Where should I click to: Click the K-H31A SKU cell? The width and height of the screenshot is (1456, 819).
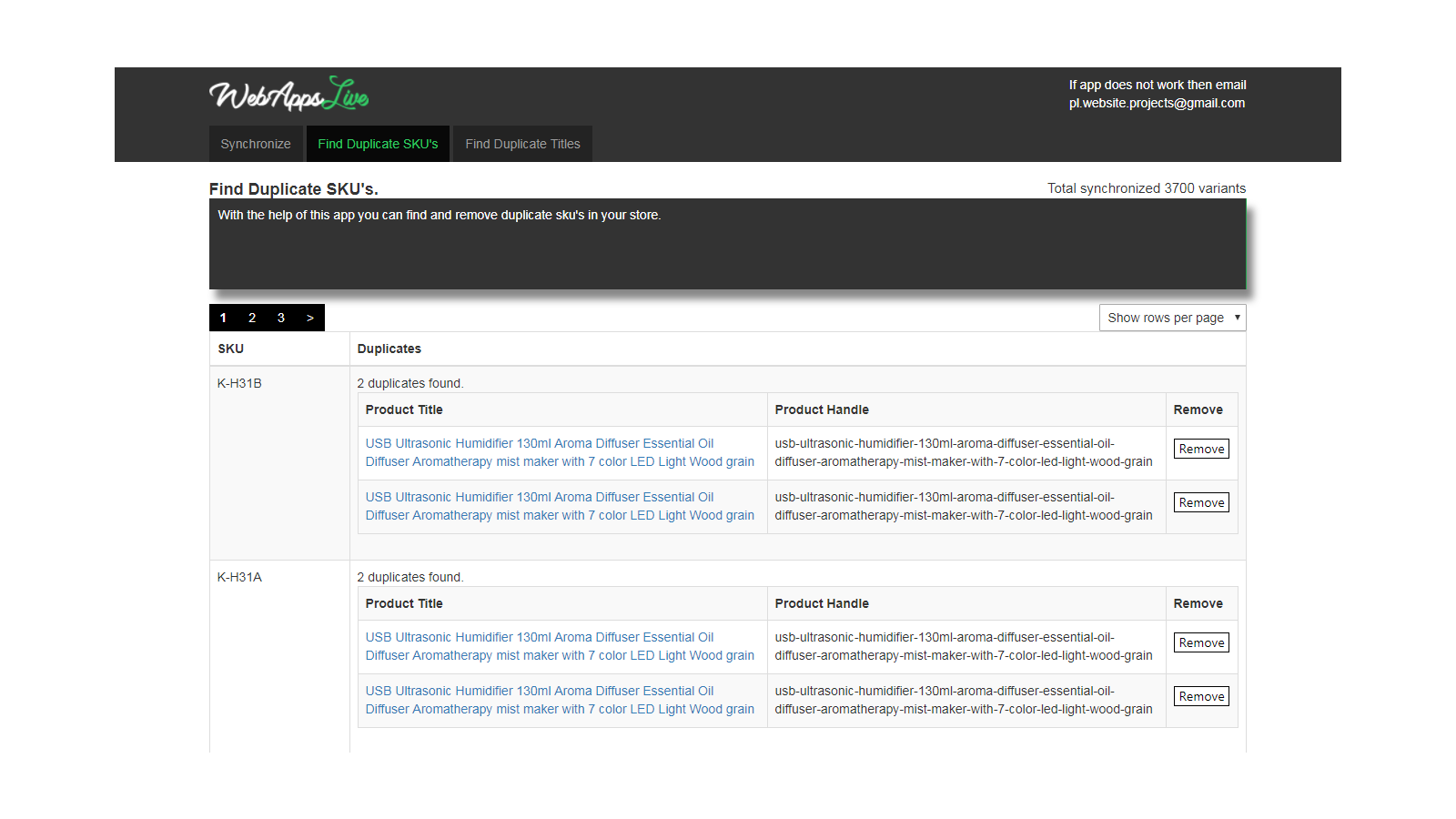coord(239,577)
